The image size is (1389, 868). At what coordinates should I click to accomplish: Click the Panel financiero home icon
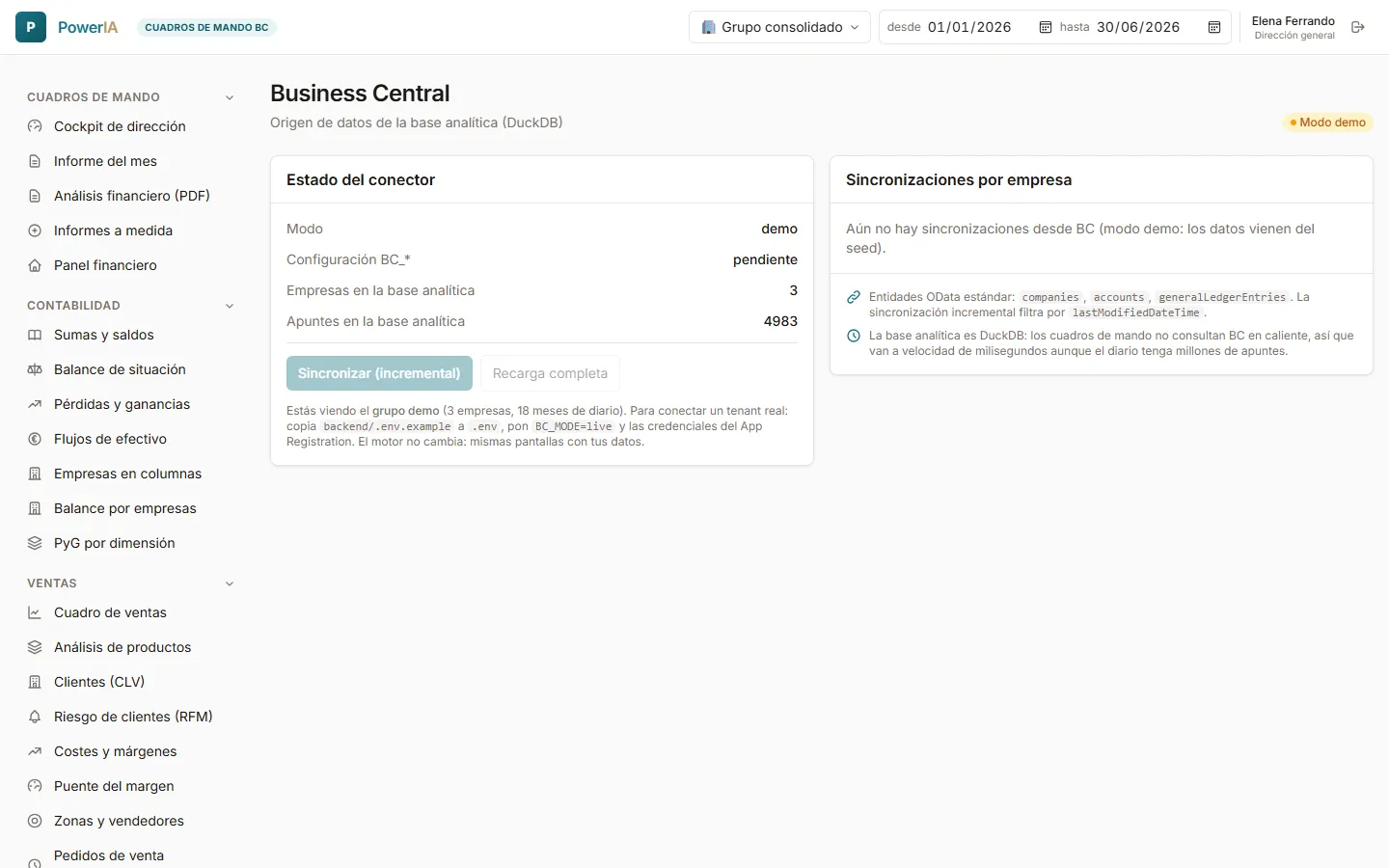(35, 265)
